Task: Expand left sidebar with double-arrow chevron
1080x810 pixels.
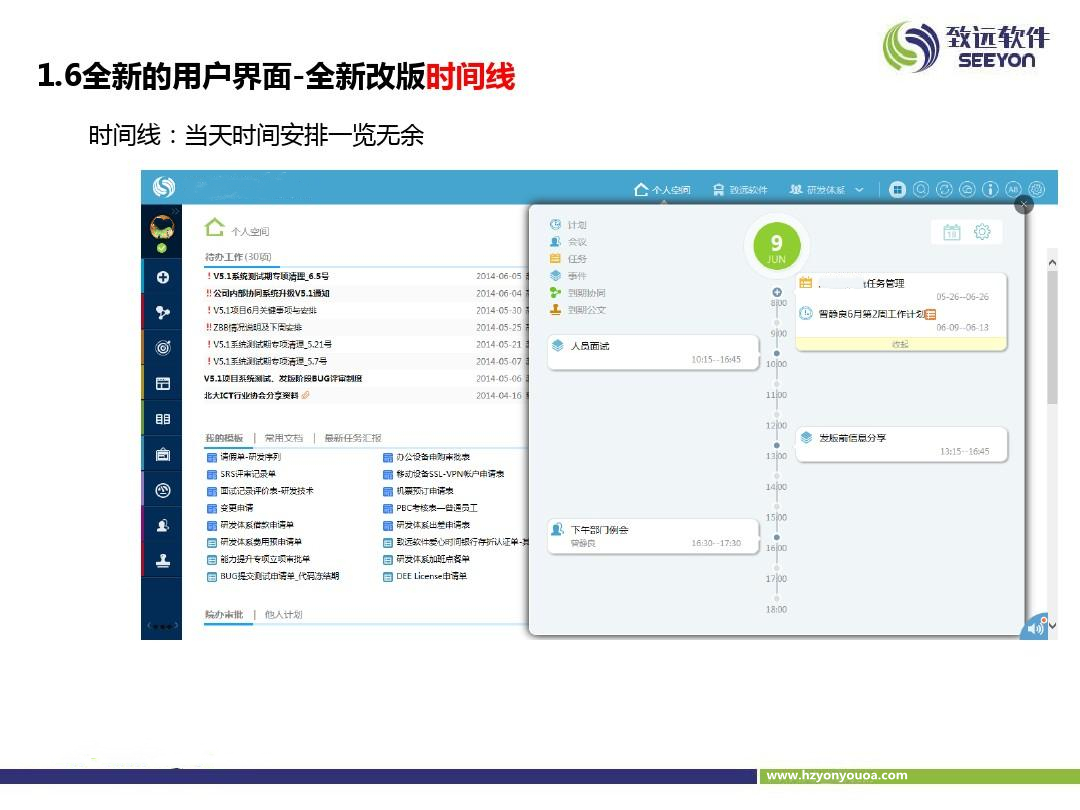Action: tap(176, 211)
